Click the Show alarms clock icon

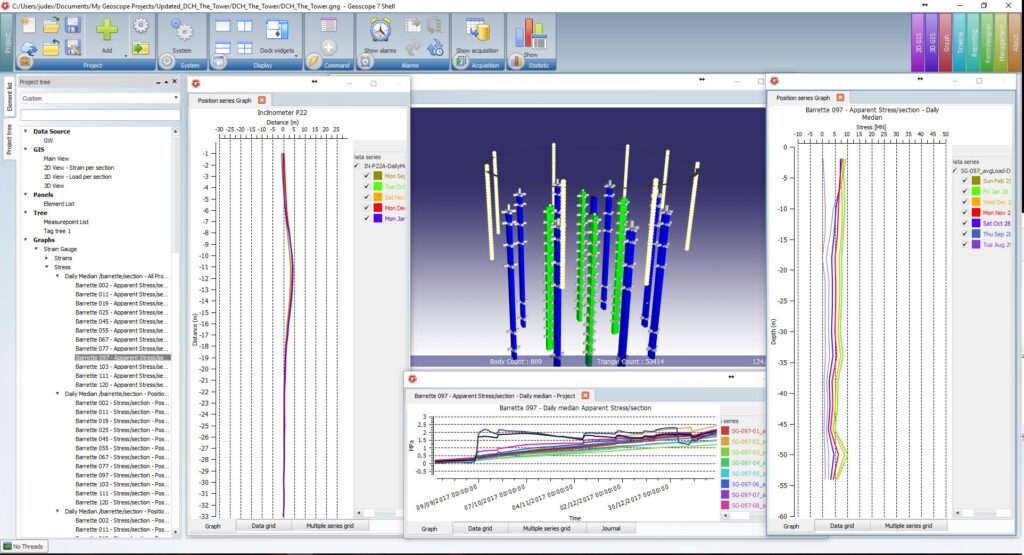380,30
